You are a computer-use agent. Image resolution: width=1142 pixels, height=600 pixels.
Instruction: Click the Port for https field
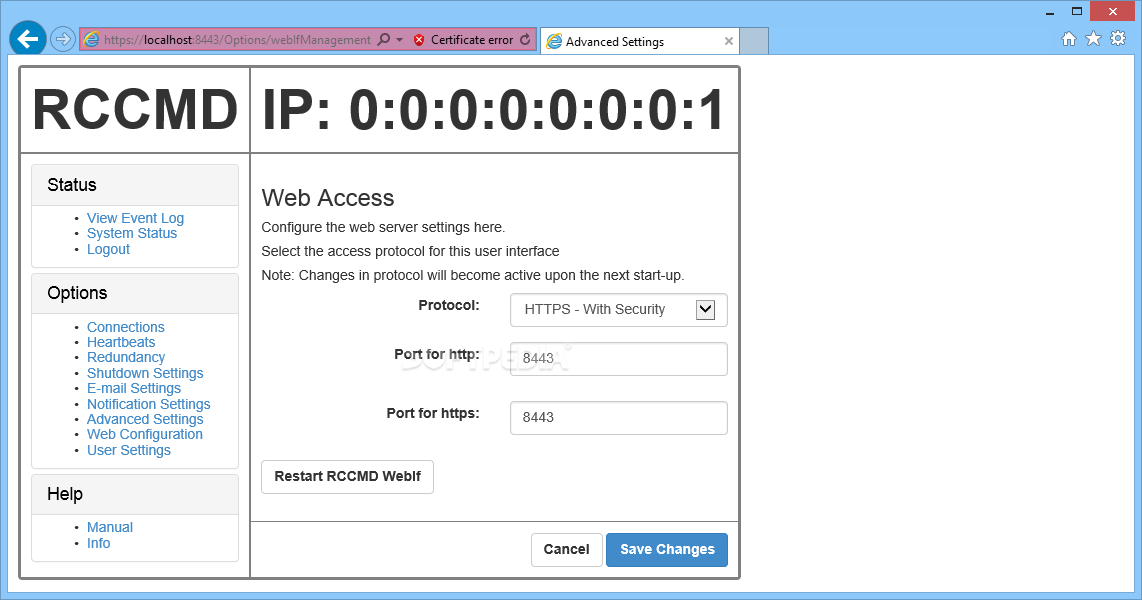coord(618,418)
